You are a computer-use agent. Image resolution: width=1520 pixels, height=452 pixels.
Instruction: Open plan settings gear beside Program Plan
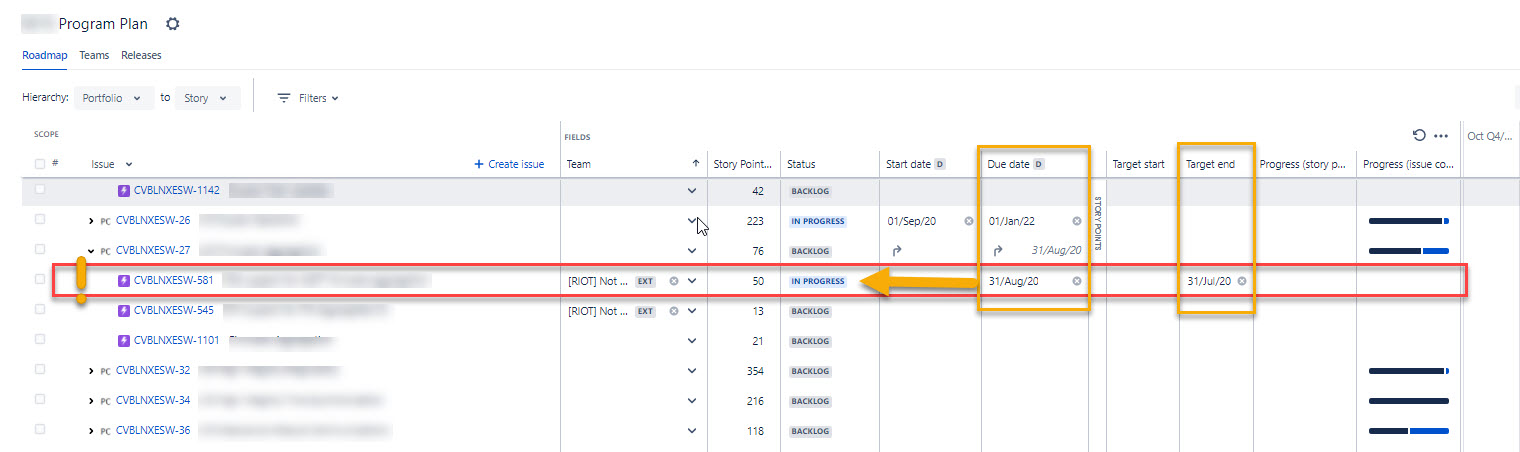(172, 24)
